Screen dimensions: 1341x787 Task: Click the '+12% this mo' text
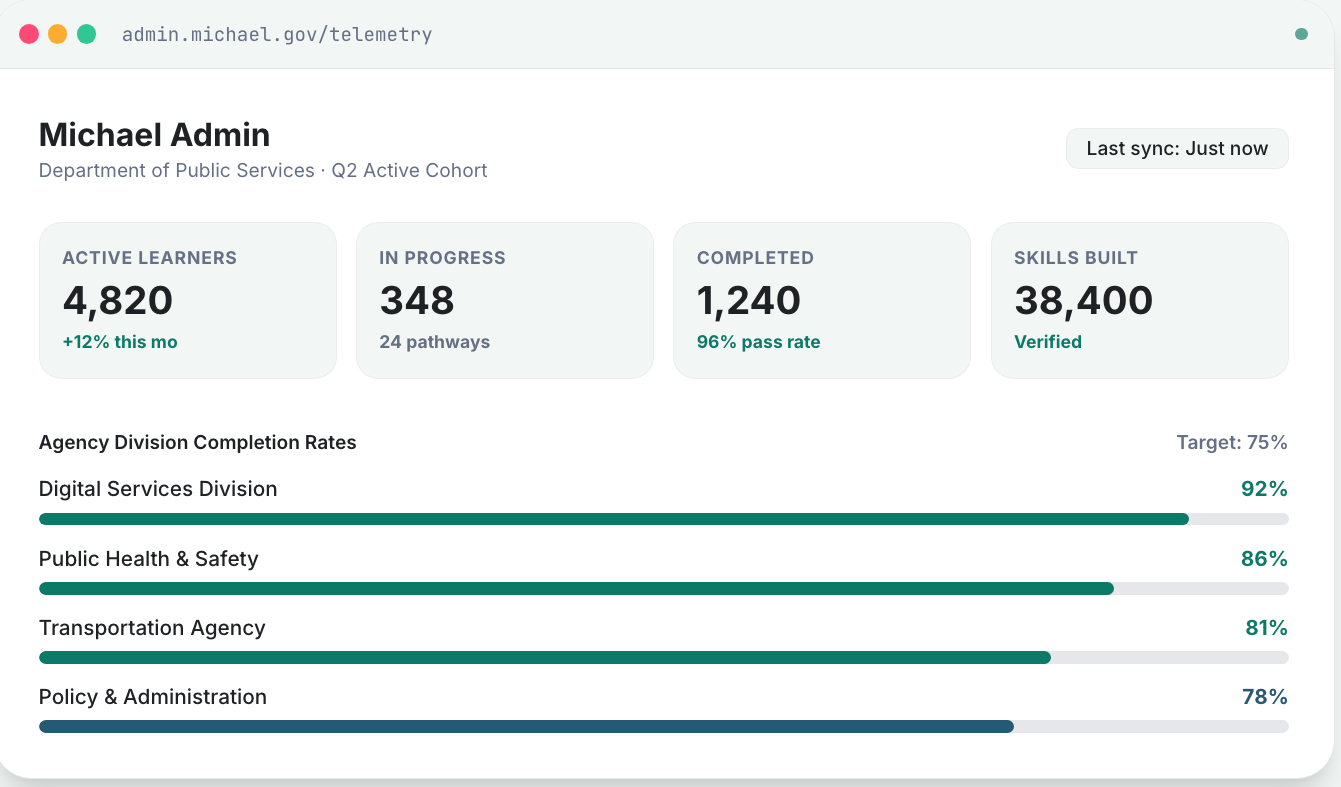tap(120, 342)
